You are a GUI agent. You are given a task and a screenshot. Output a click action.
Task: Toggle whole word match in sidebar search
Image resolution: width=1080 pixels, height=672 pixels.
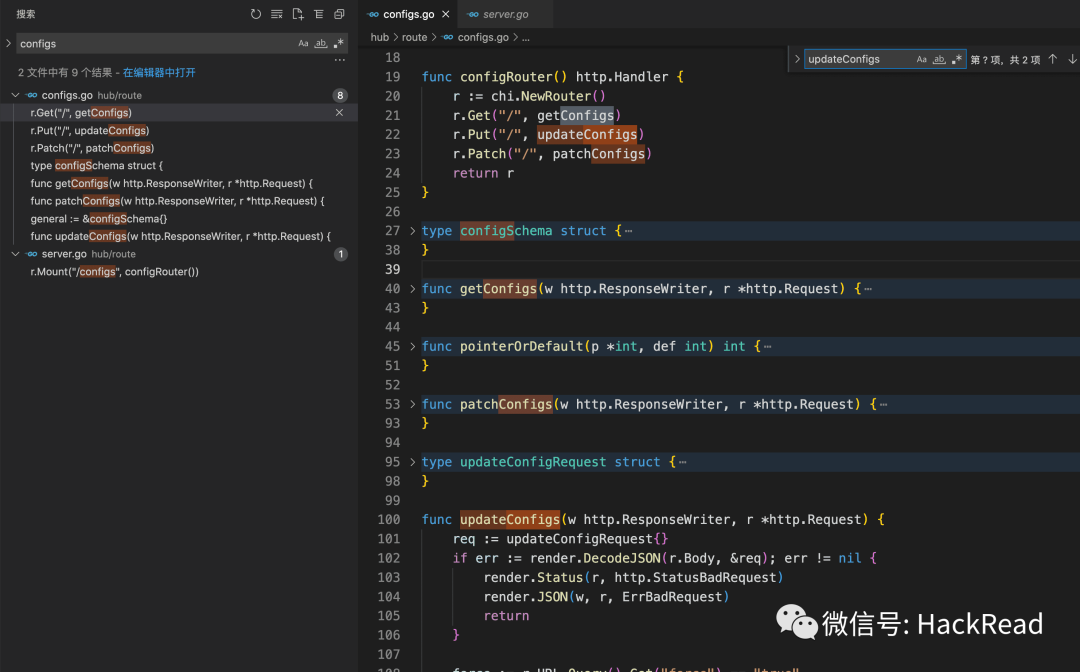pos(321,44)
